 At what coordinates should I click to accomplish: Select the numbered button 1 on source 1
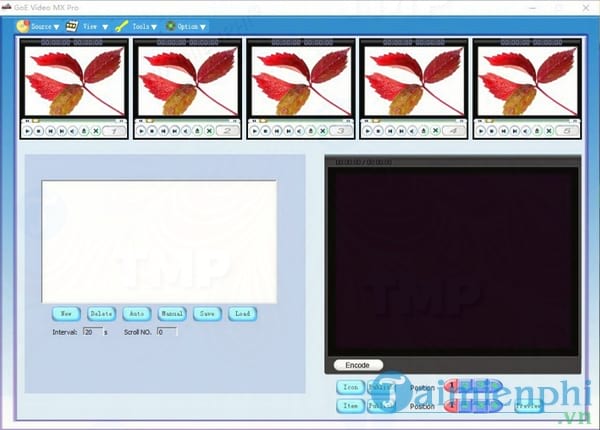click(114, 131)
